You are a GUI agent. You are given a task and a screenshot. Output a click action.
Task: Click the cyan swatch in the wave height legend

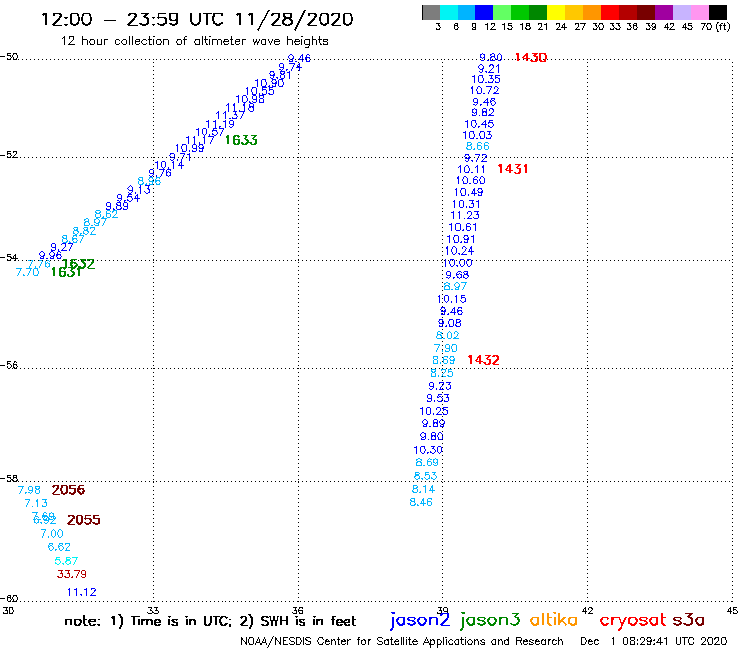pos(448,12)
